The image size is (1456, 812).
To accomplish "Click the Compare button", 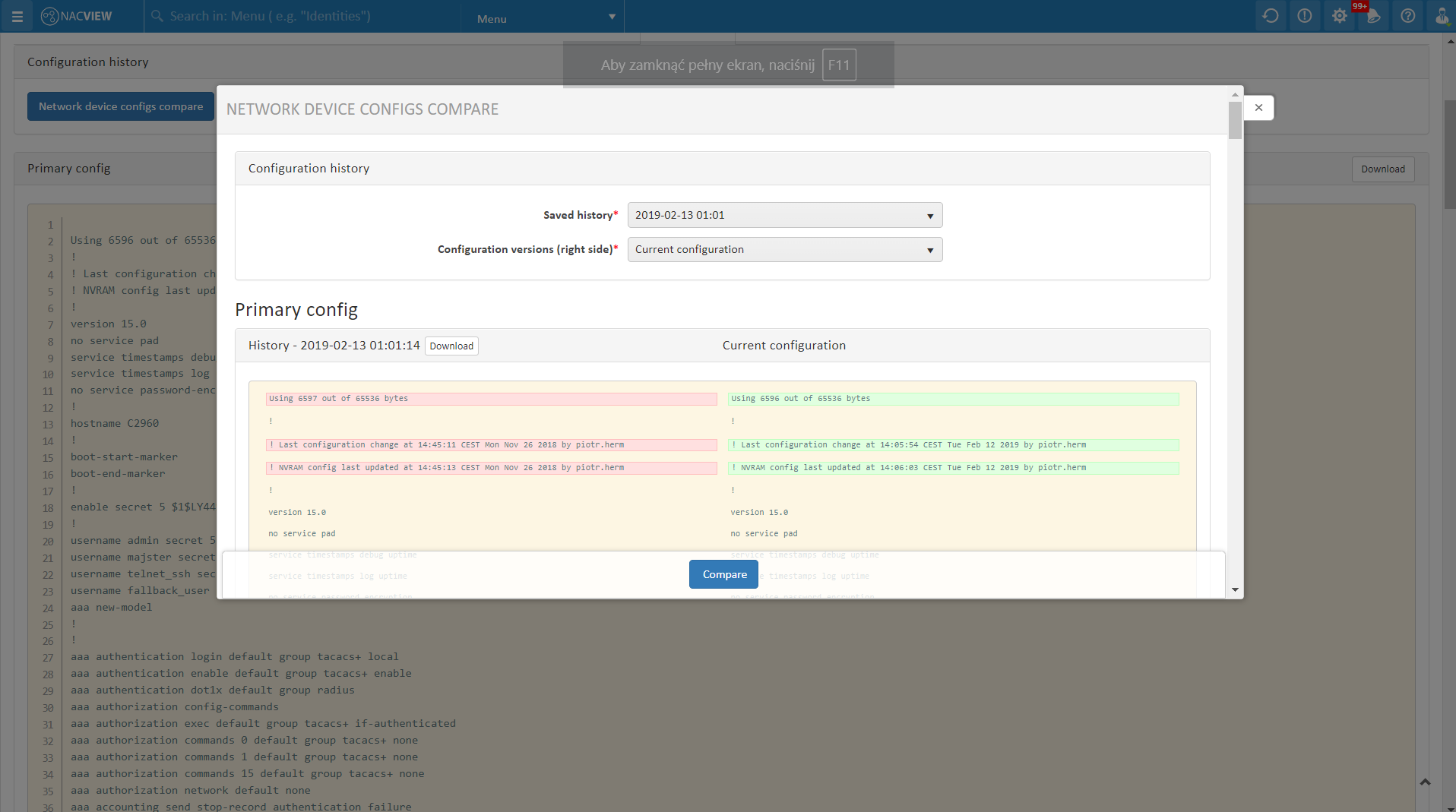I will tap(723, 574).
